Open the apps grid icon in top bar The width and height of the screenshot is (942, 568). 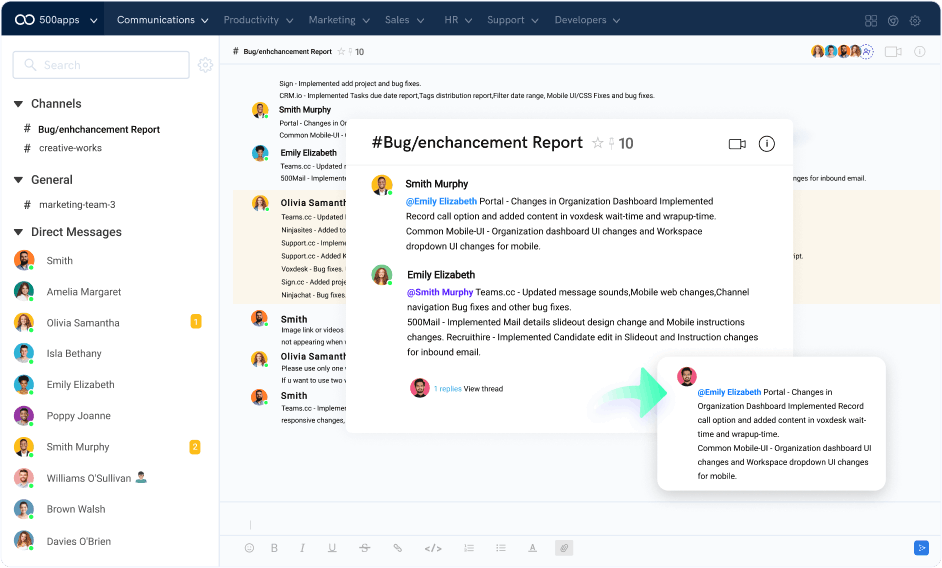(871, 20)
